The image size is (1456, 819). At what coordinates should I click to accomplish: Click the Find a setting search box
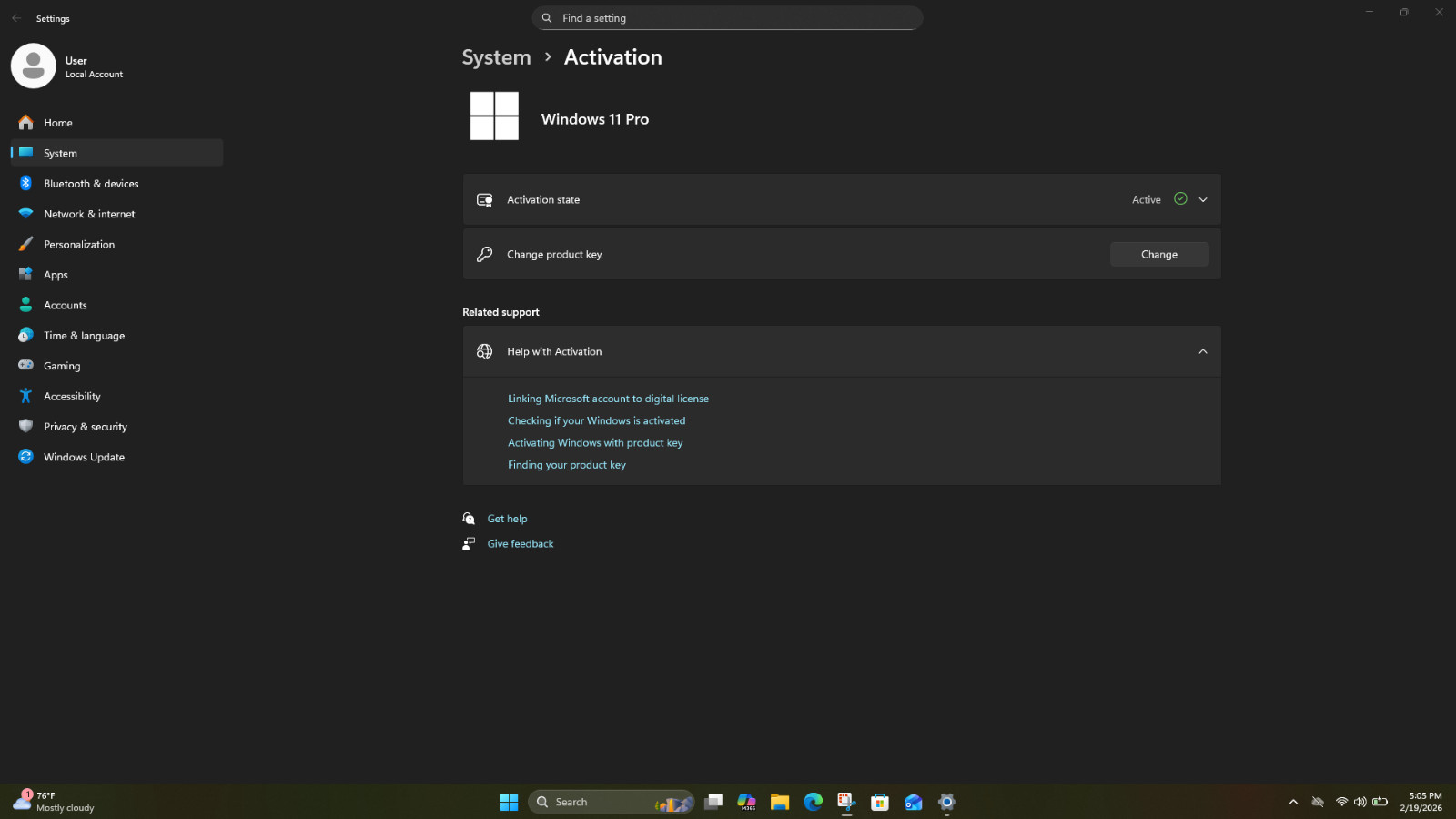click(x=728, y=18)
